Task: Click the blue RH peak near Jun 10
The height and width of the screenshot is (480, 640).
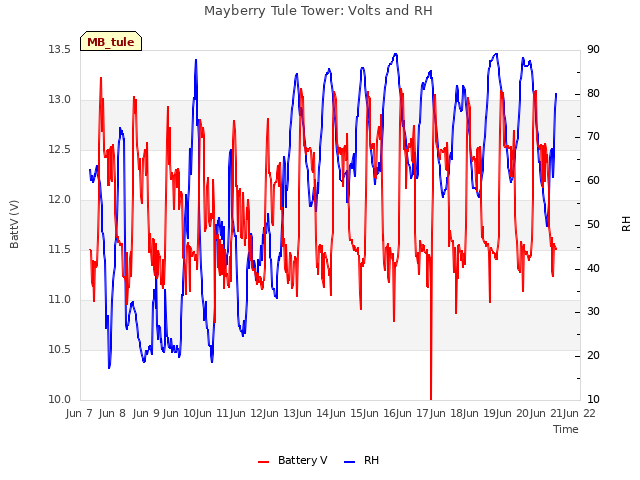Action: (x=196, y=61)
